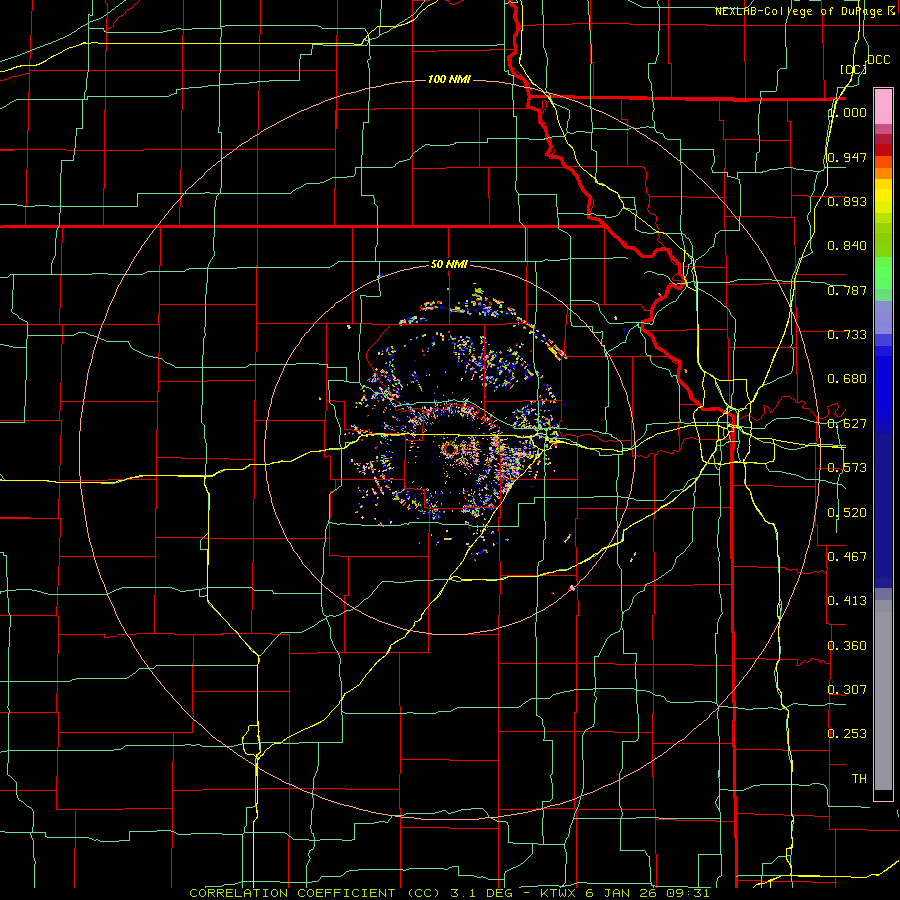
Task: Select the 0.307 legend value
Action: point(847,690)
